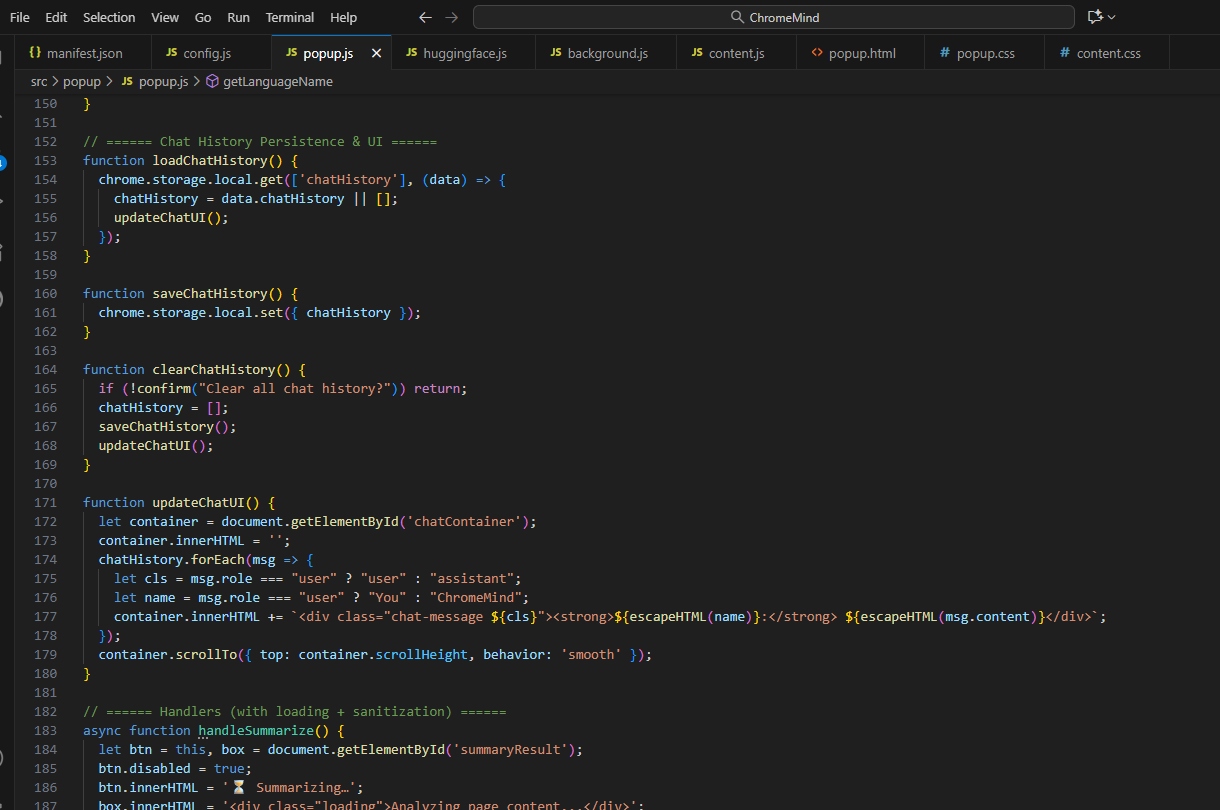Switch to the huggingface.js tab
The height and width of the screenshot is (810, 1220).
click(466, 53)
